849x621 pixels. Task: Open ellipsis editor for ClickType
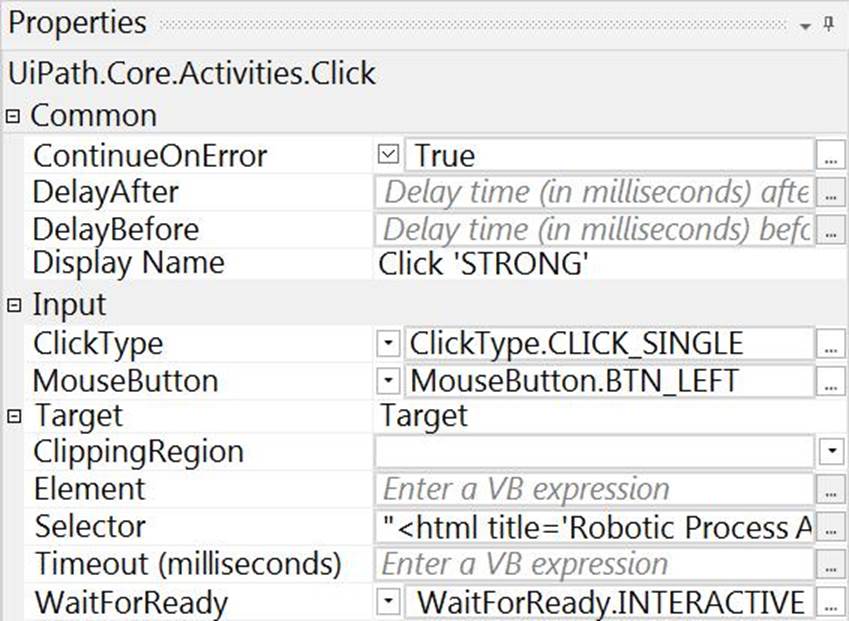(832, 345)
